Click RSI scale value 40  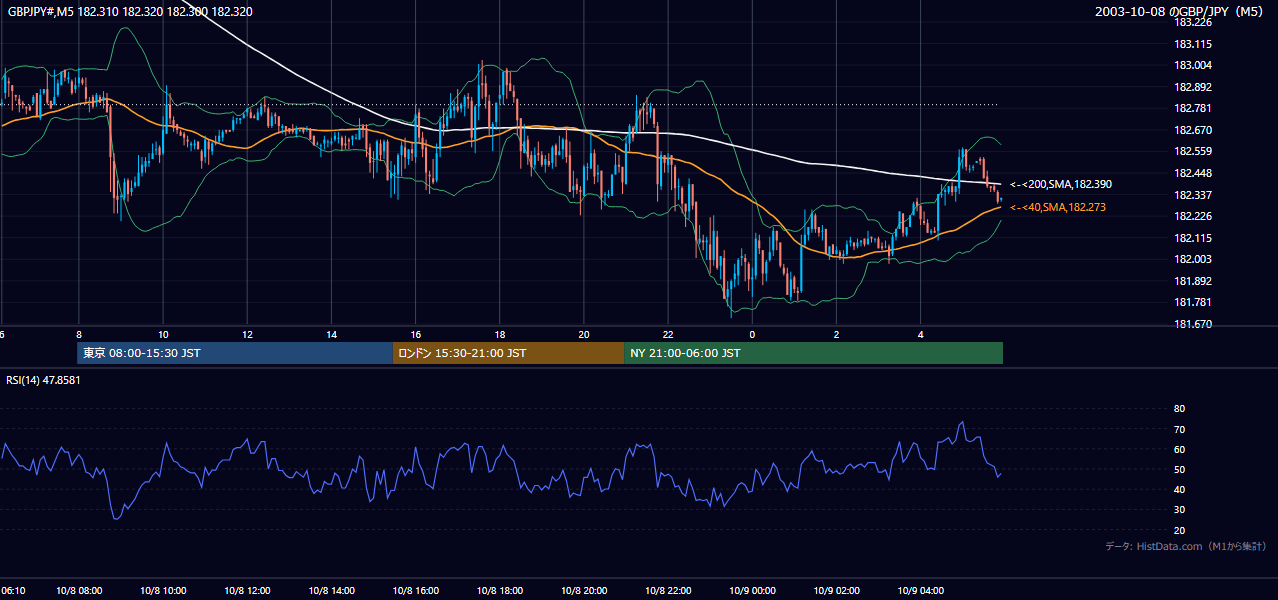pyautogui.click(x=1179, y=489)
